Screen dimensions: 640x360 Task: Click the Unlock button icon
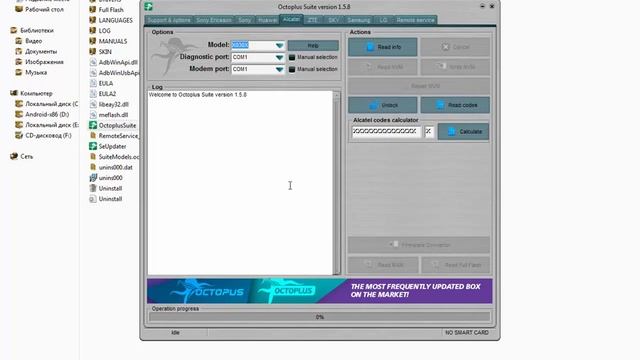[x=373, y=105]
